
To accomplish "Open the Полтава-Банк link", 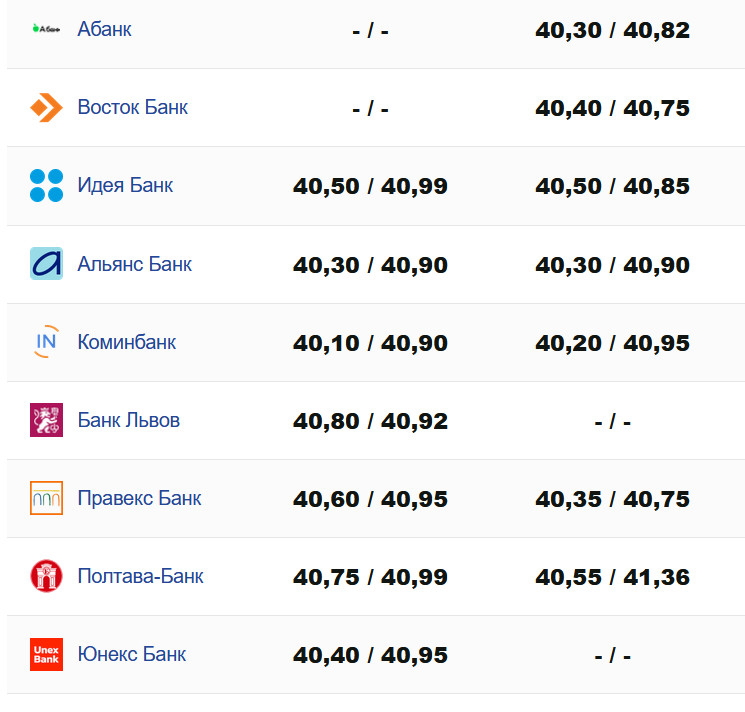I will click(140, 576).
